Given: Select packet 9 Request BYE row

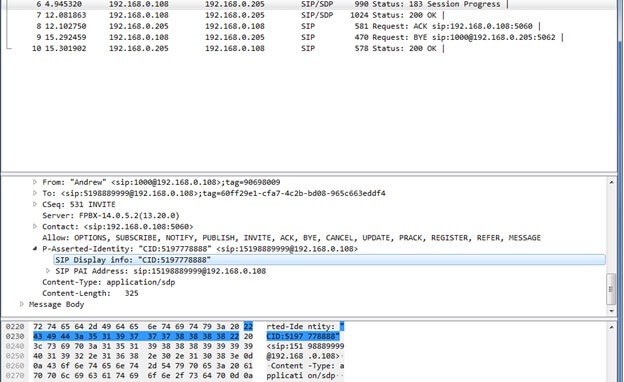Looking at the screenshot, I should point(308,37).
